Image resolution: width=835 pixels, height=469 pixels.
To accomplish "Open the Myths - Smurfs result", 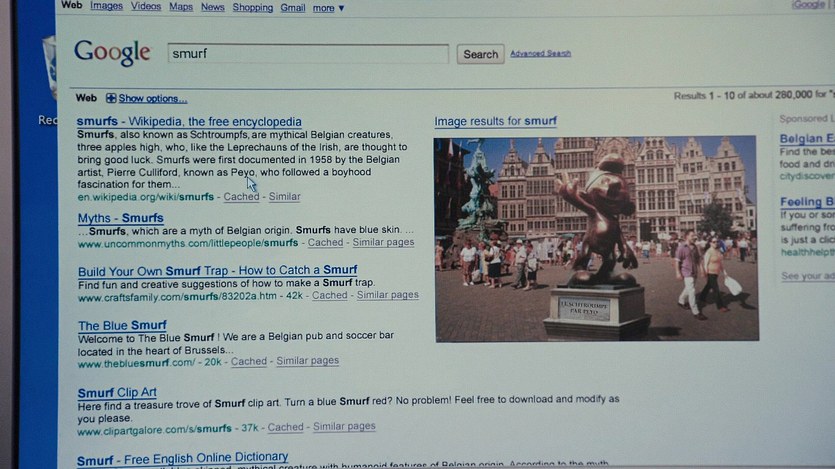I will [120, 218].
